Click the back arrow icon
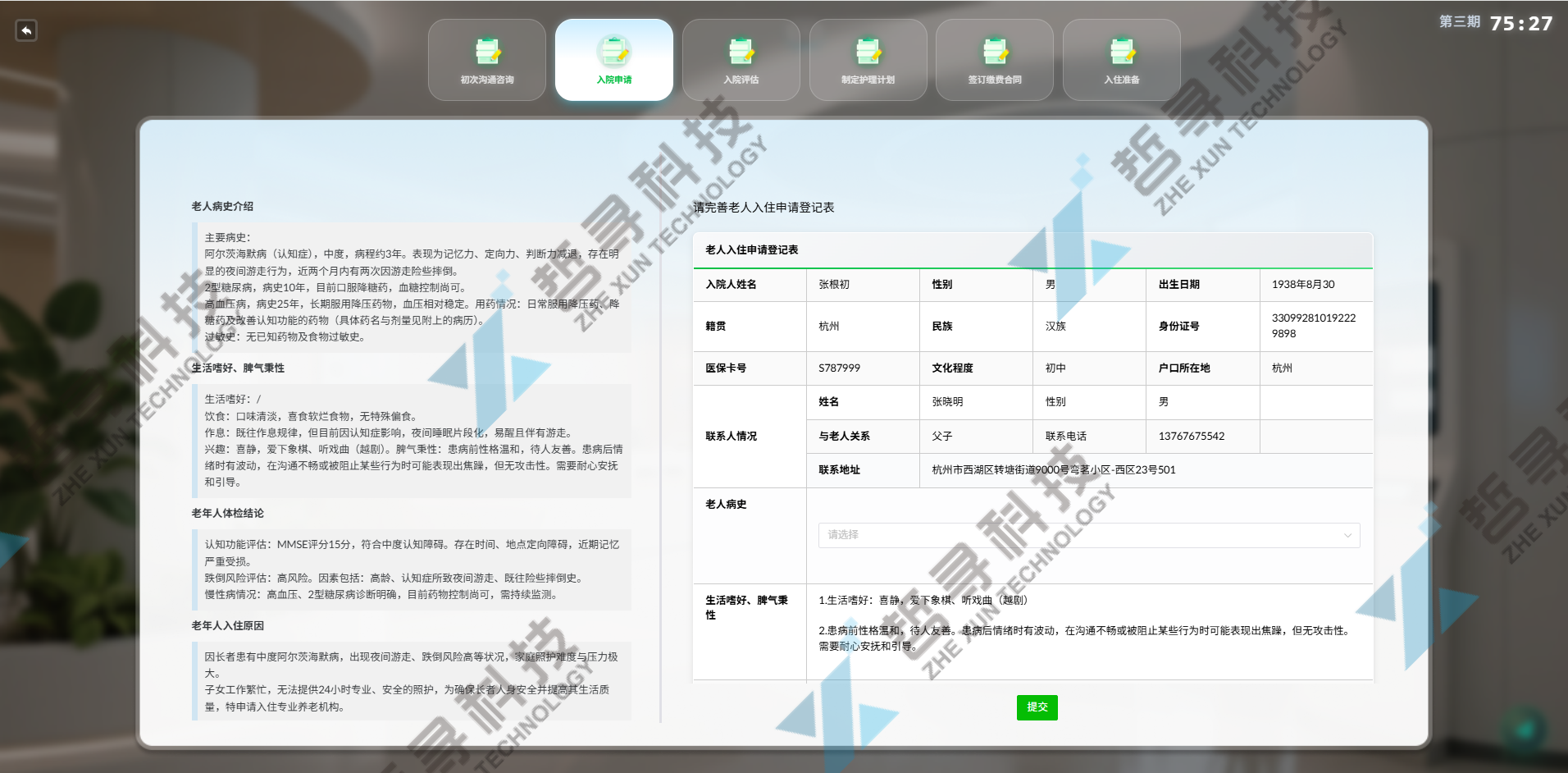This screenshot has width=1568, height=773. 26,30
